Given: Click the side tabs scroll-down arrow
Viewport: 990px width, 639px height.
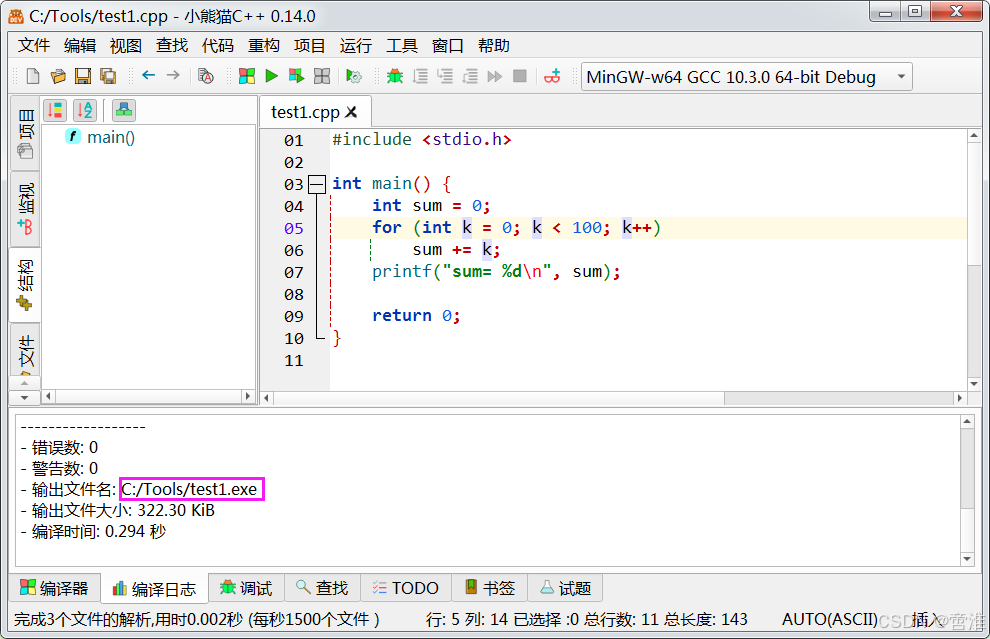Looking at the screenshot, I should [x=25, y=398].
